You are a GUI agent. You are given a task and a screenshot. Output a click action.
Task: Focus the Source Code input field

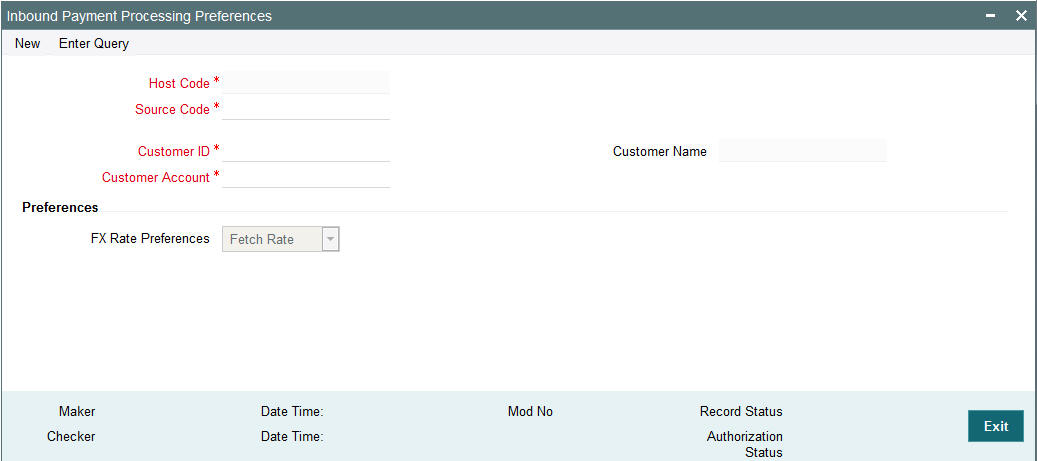[x=306, y=108]
